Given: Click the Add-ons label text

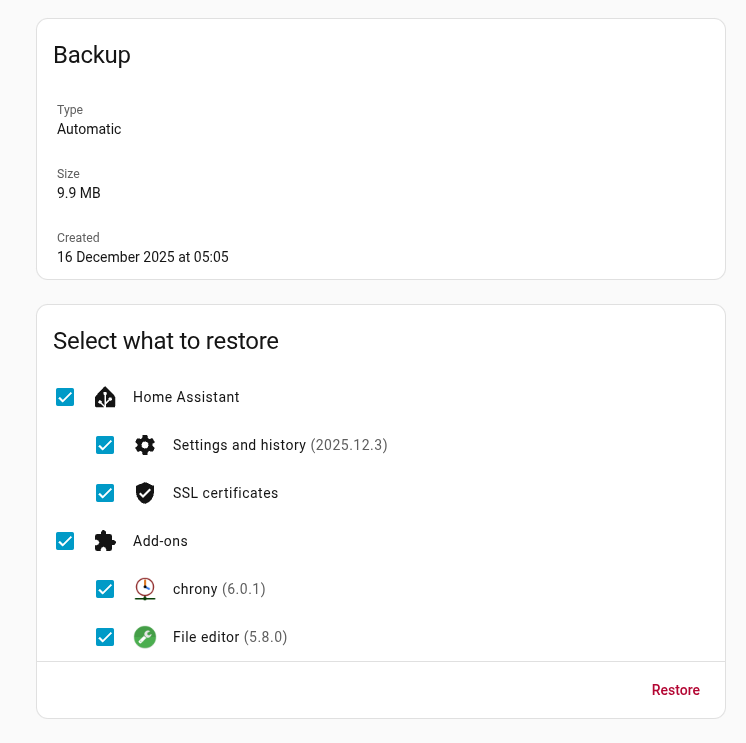Looking at the screenshot, I should 160,541.
